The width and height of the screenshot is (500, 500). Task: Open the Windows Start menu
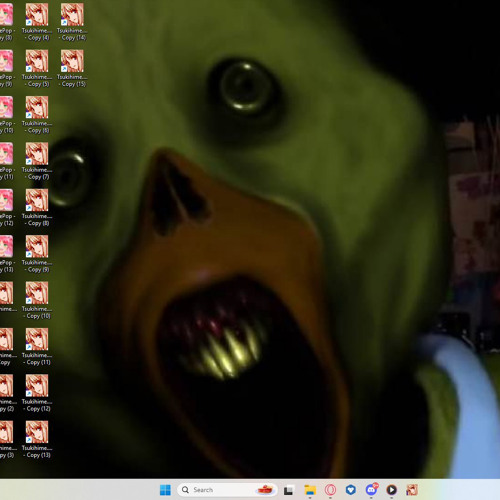pyautogui.click(x=165, y=490)
